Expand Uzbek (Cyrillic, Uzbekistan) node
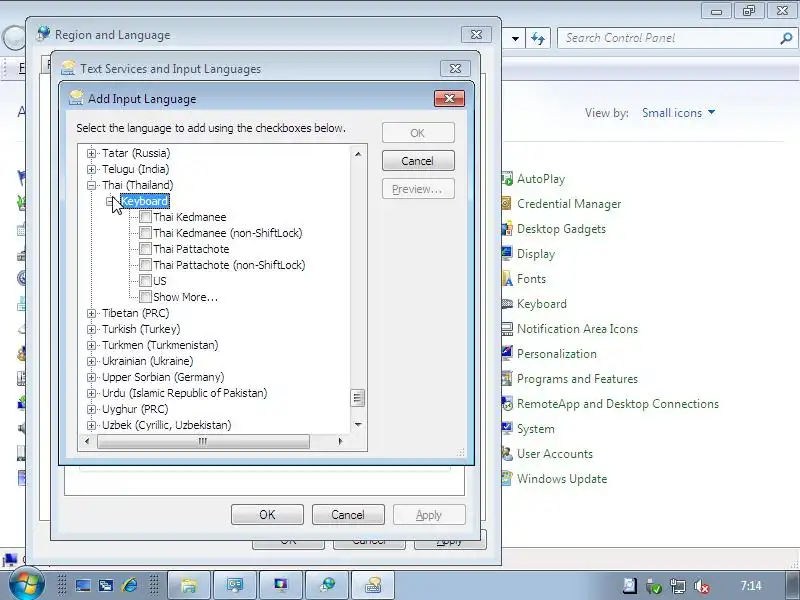Viewport: 800px width, 600px height. tap(91, 425)
